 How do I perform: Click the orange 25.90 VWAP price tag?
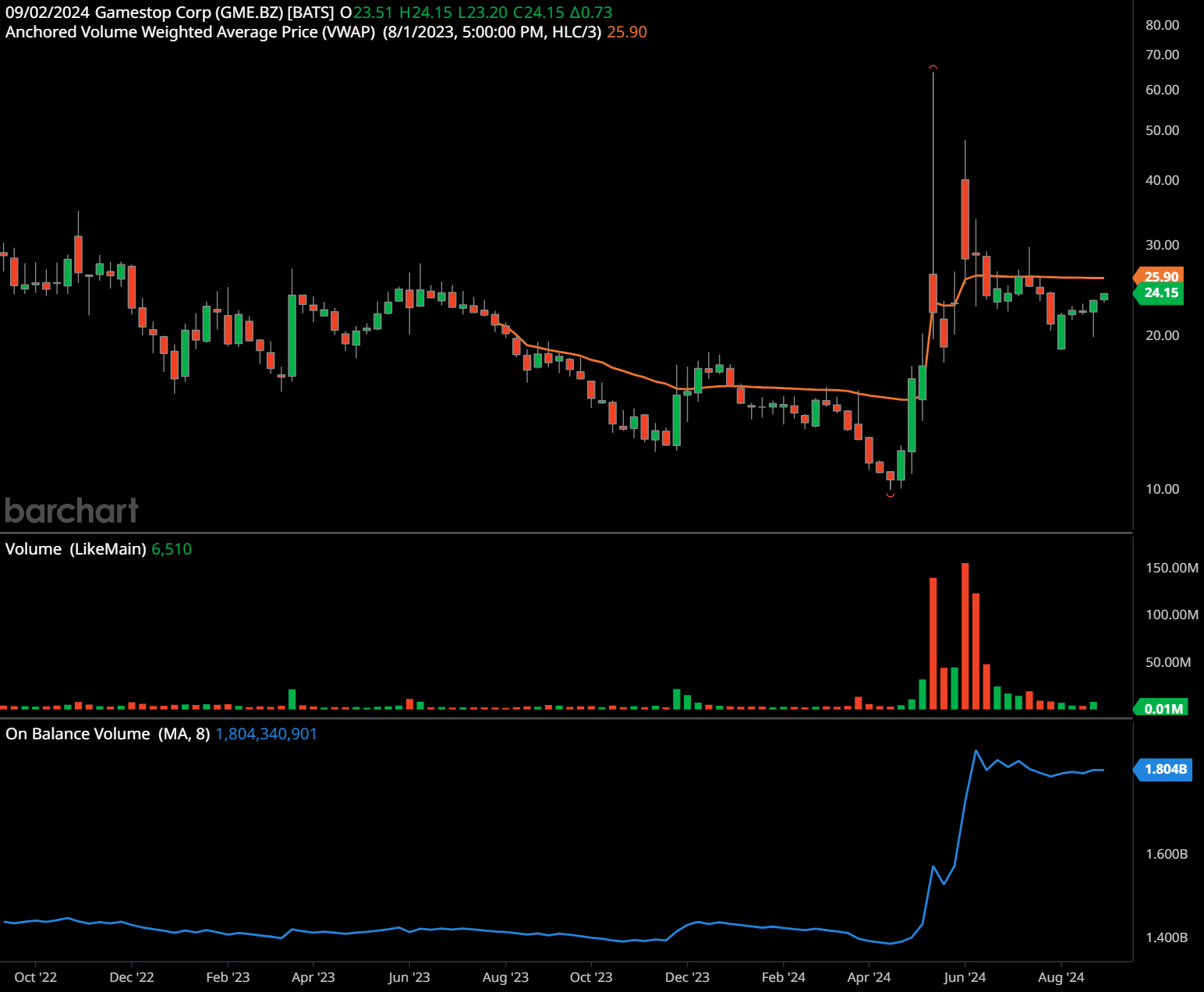(x=1159, y=276)
